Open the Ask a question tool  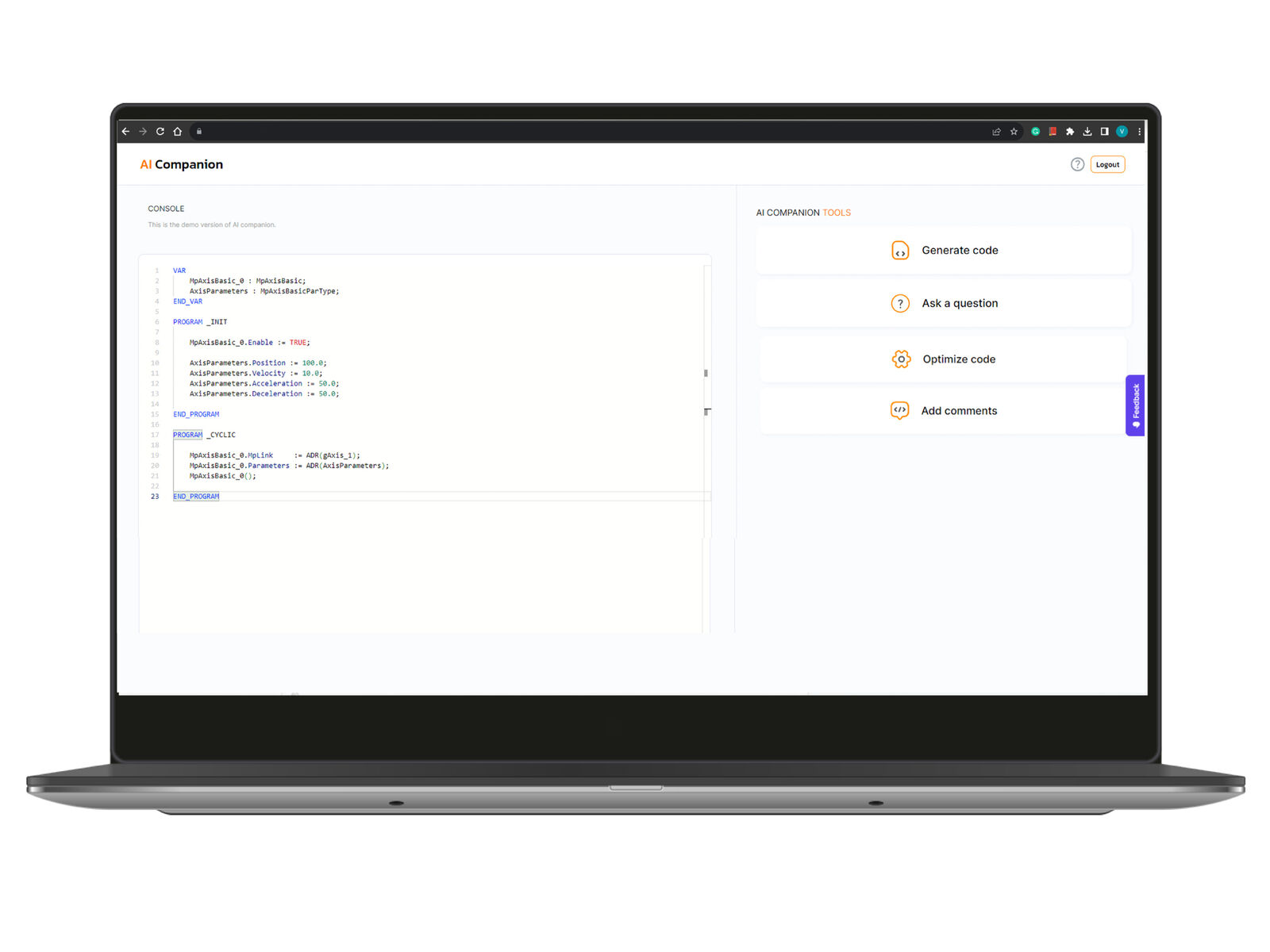(944, 304)
